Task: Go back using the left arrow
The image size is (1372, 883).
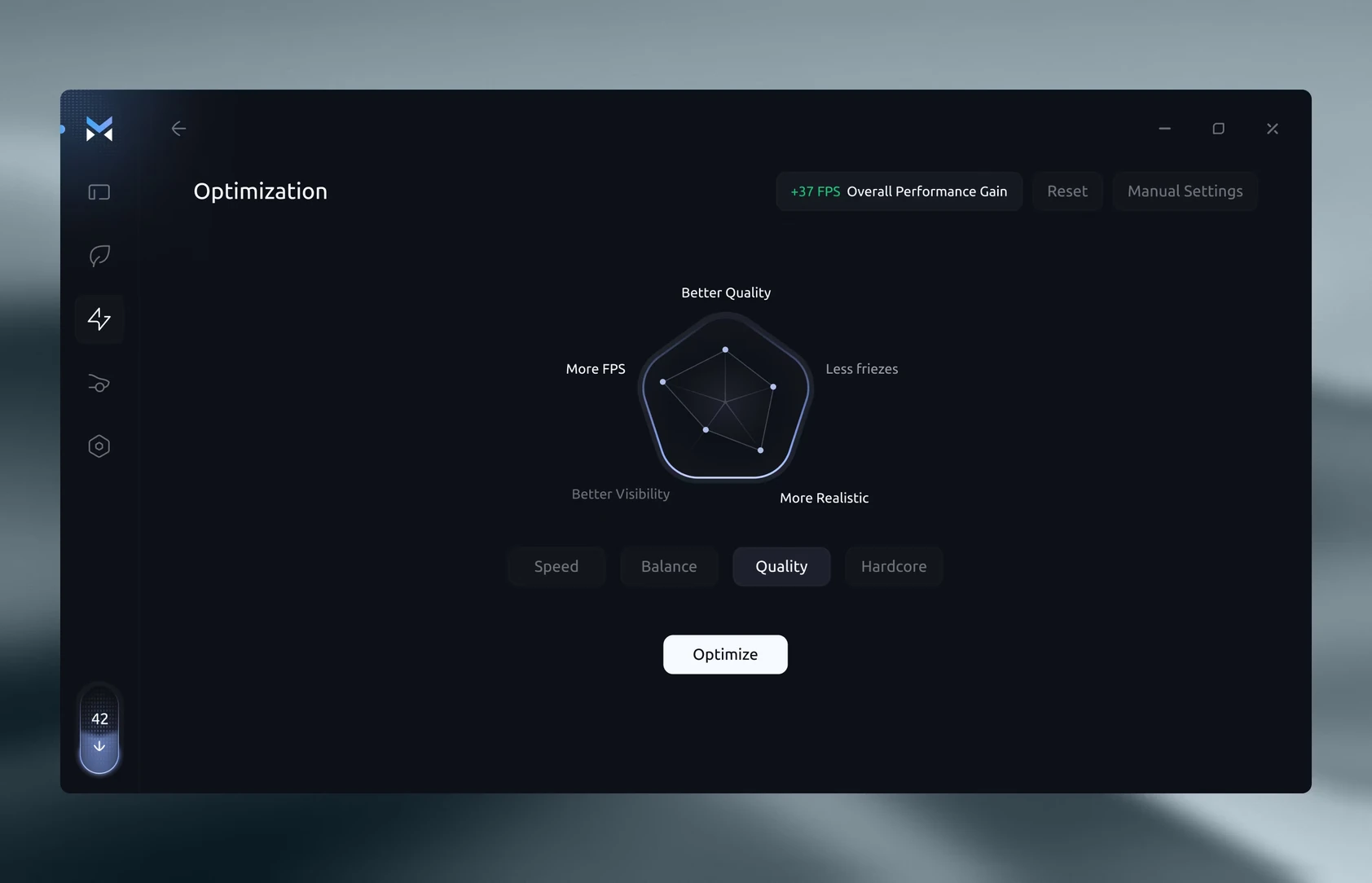Action: coord(178,129)
